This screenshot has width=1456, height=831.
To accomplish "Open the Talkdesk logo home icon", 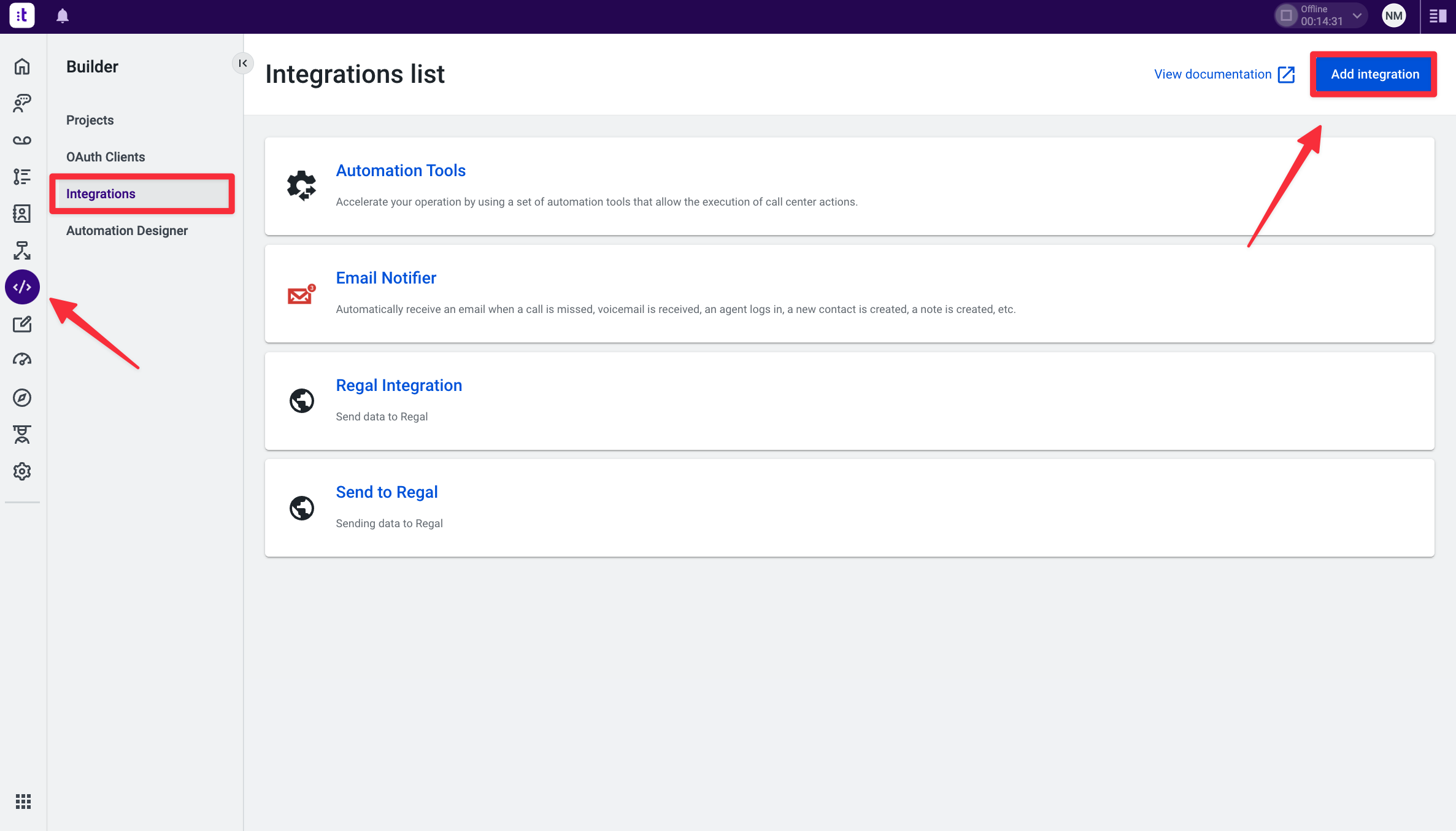I will pos(22,15).
